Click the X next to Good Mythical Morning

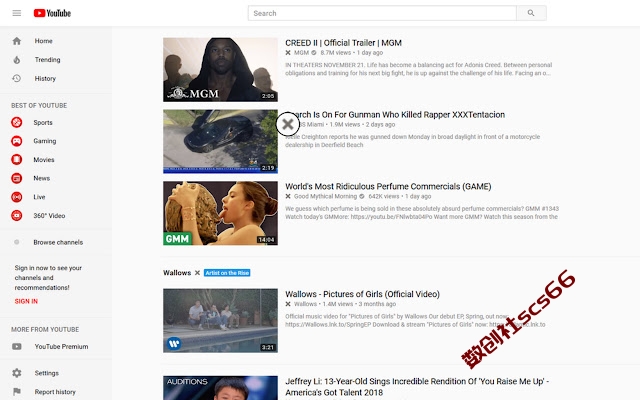coord(288,196)
